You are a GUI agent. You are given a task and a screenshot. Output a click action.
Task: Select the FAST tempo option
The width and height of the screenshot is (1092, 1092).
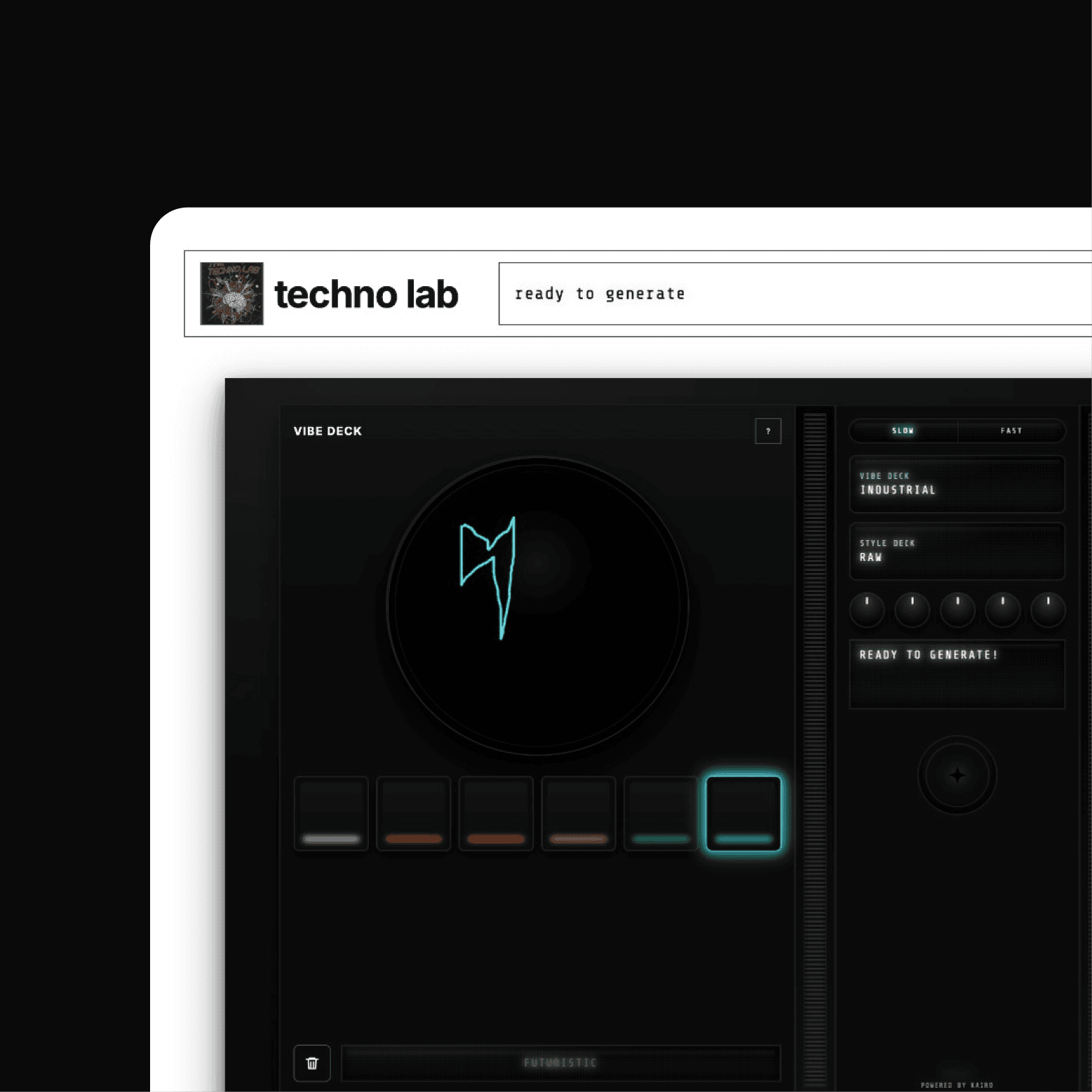(x=1011, y=431)
